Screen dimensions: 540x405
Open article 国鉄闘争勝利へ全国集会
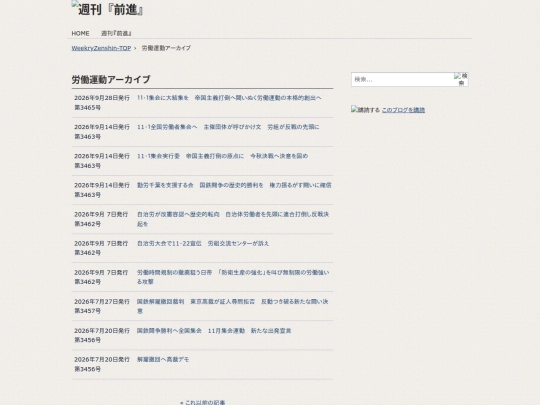214,331
